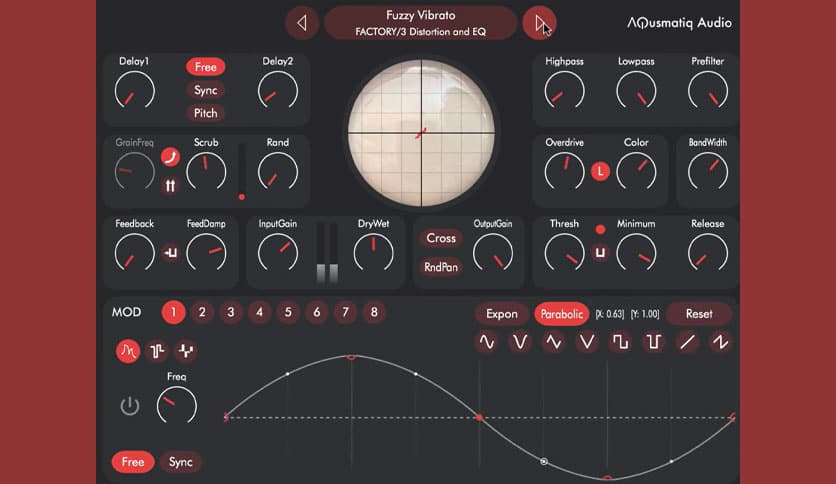Select modulator tab 6
Image resolution: width=836 pixels, height=484 pixels.
(317, 312)
